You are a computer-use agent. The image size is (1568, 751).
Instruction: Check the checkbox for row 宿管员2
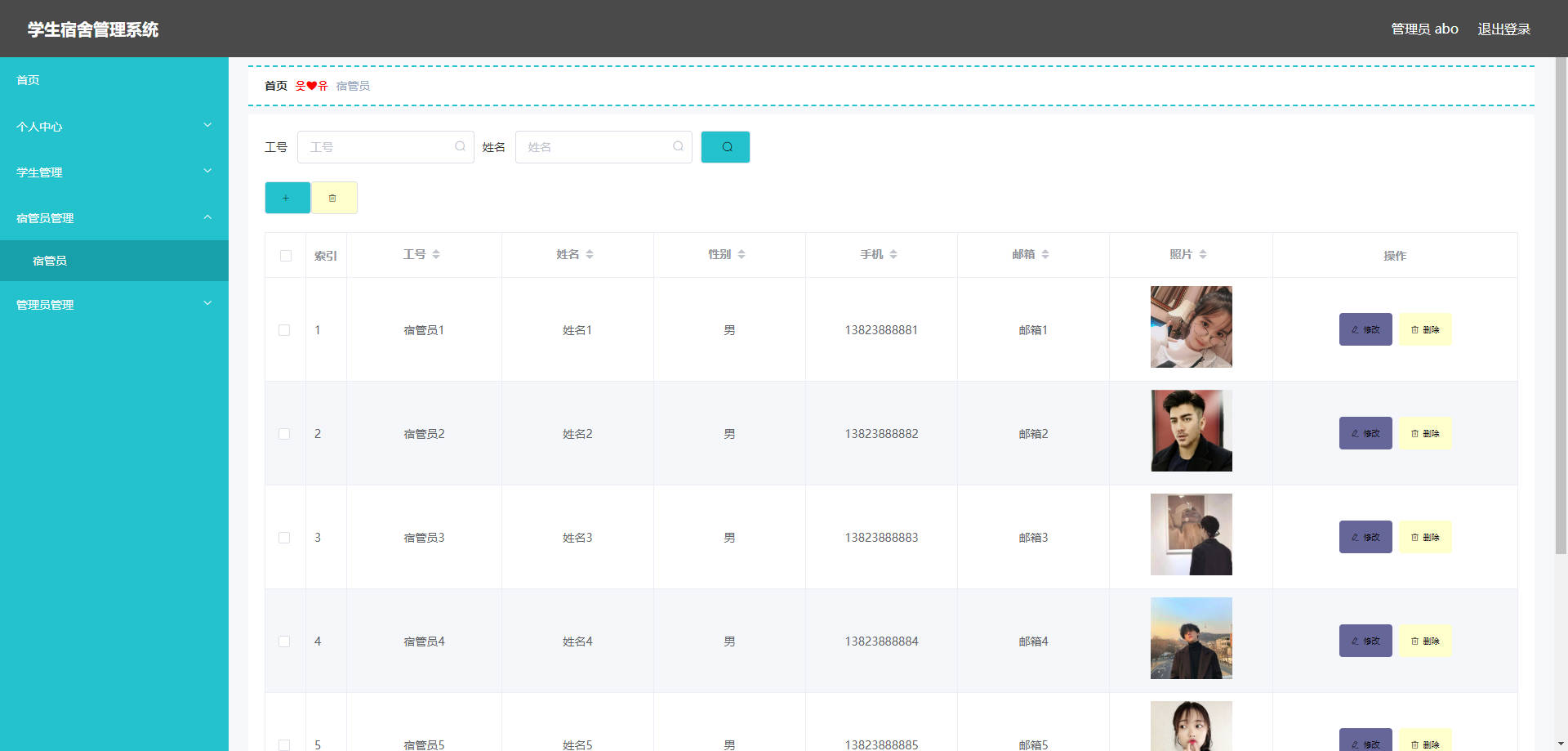(x=284, y=434)
